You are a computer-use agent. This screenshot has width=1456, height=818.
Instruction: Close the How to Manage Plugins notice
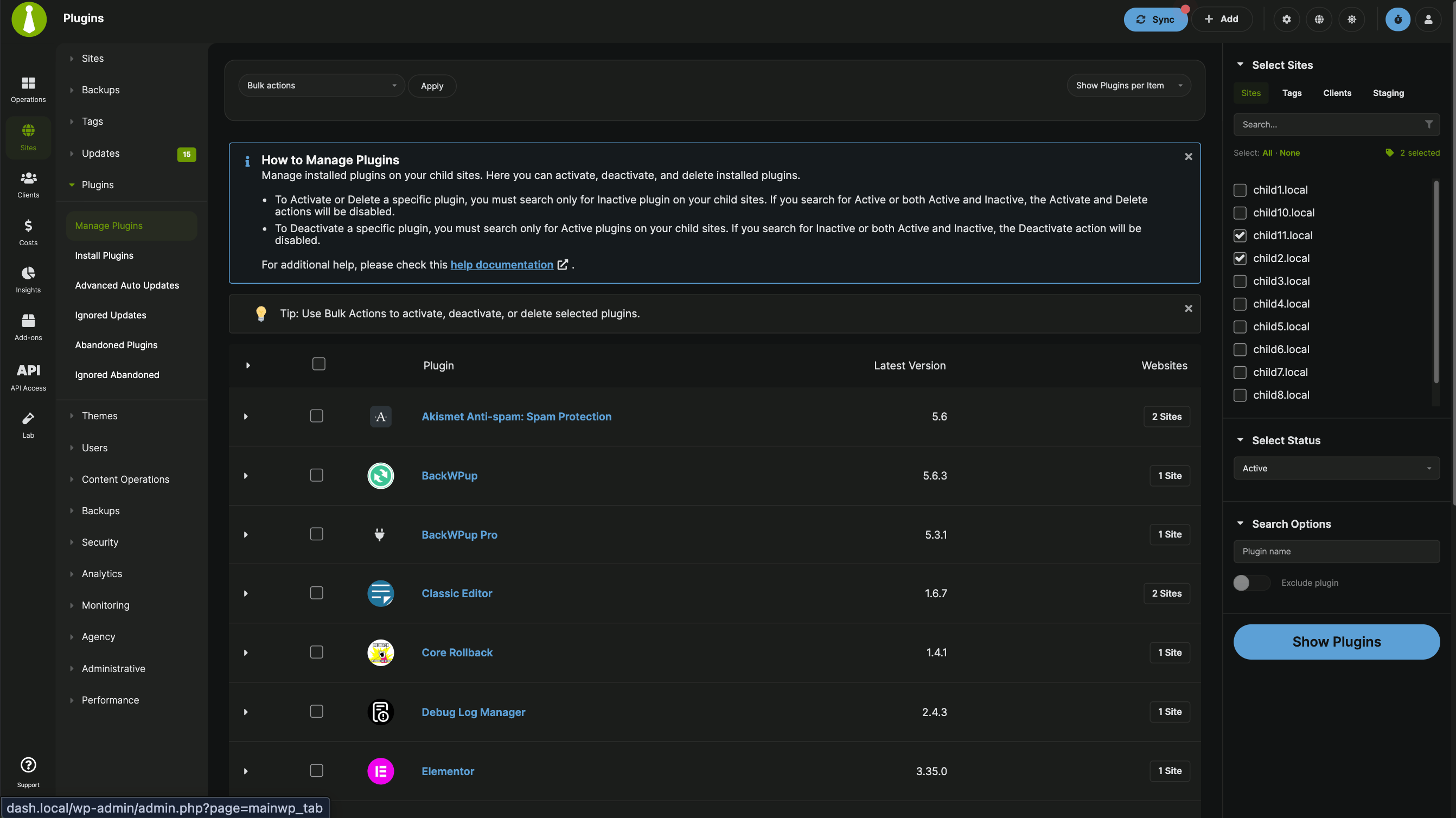(x=1188, y=157)
